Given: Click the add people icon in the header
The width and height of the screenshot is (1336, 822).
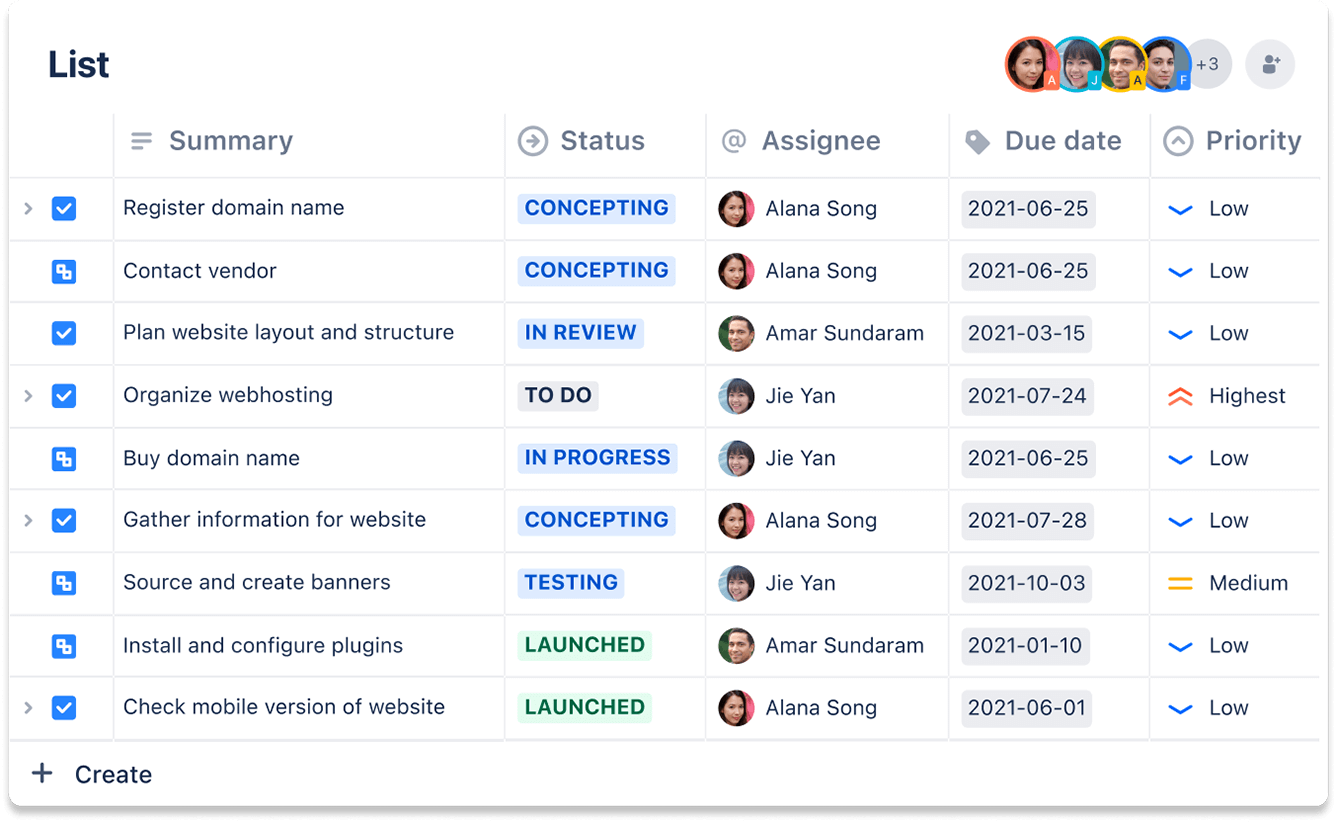Looking at the screenshot, I should (1270, 64).
